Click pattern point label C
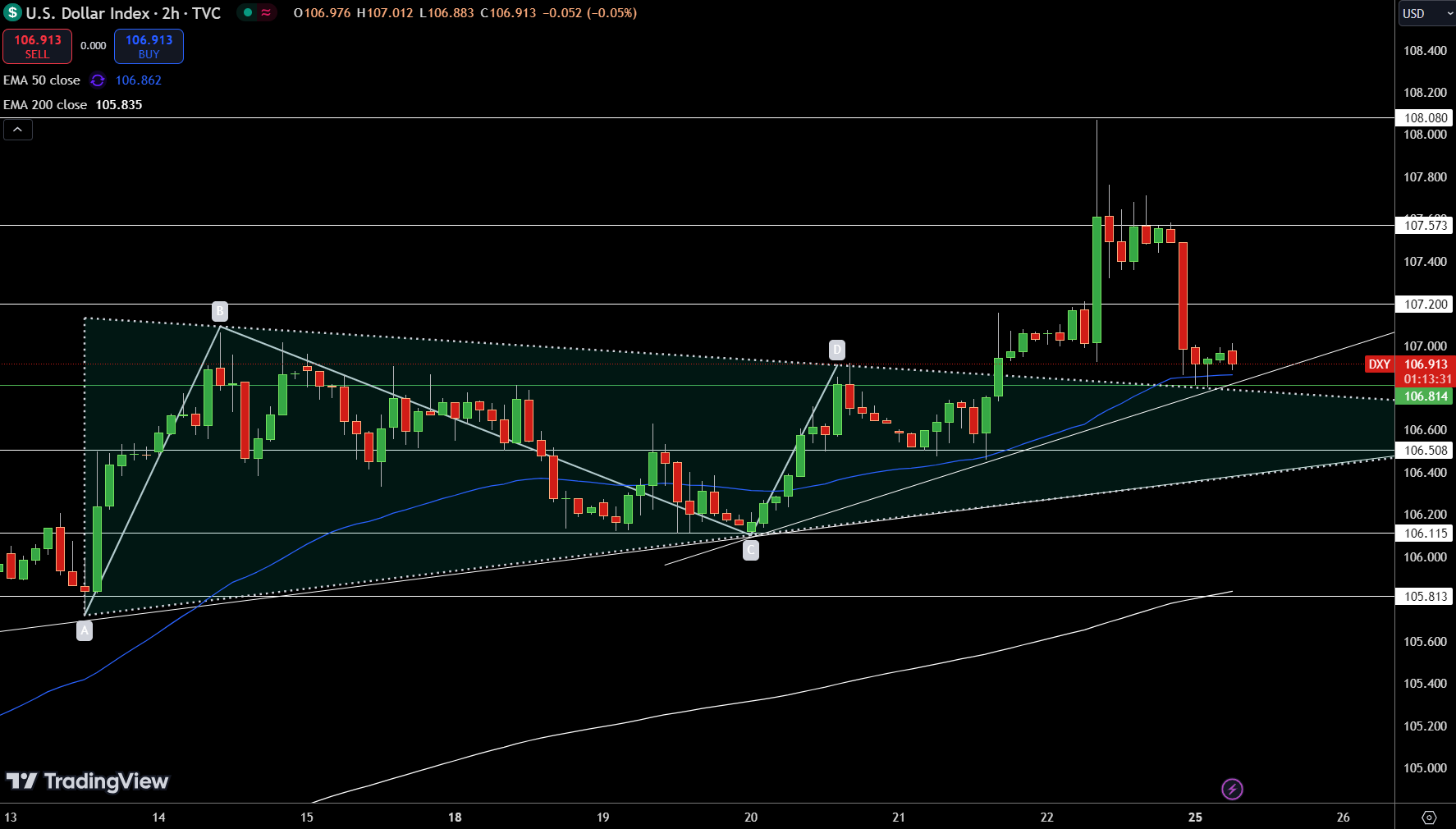Viewport: 1456px width, 829px height. (751, 551)
